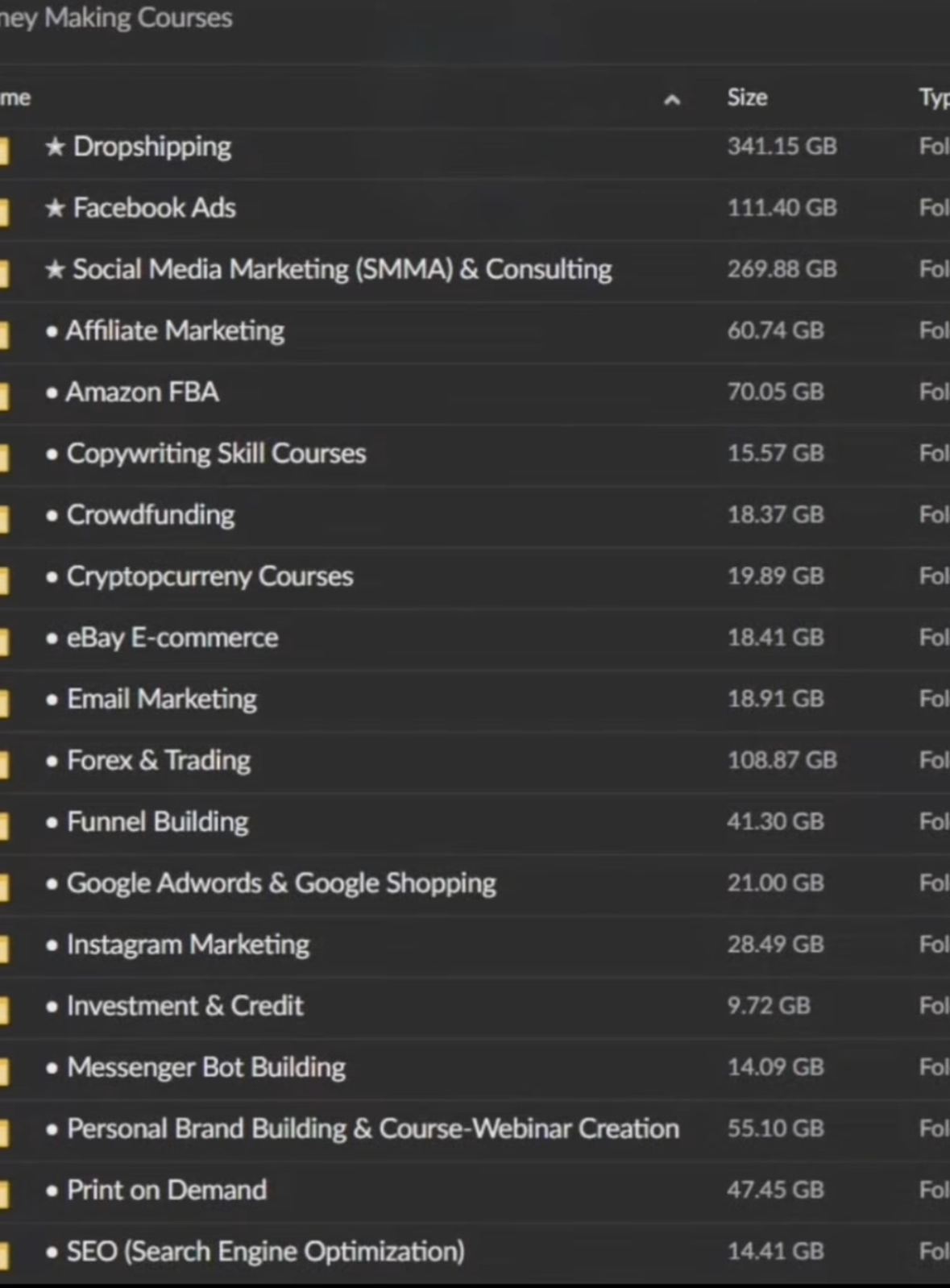This screenshot has width=950, height=1288.
Task: Click the folder icon beside Dropshipping
Action: (5, 149)
